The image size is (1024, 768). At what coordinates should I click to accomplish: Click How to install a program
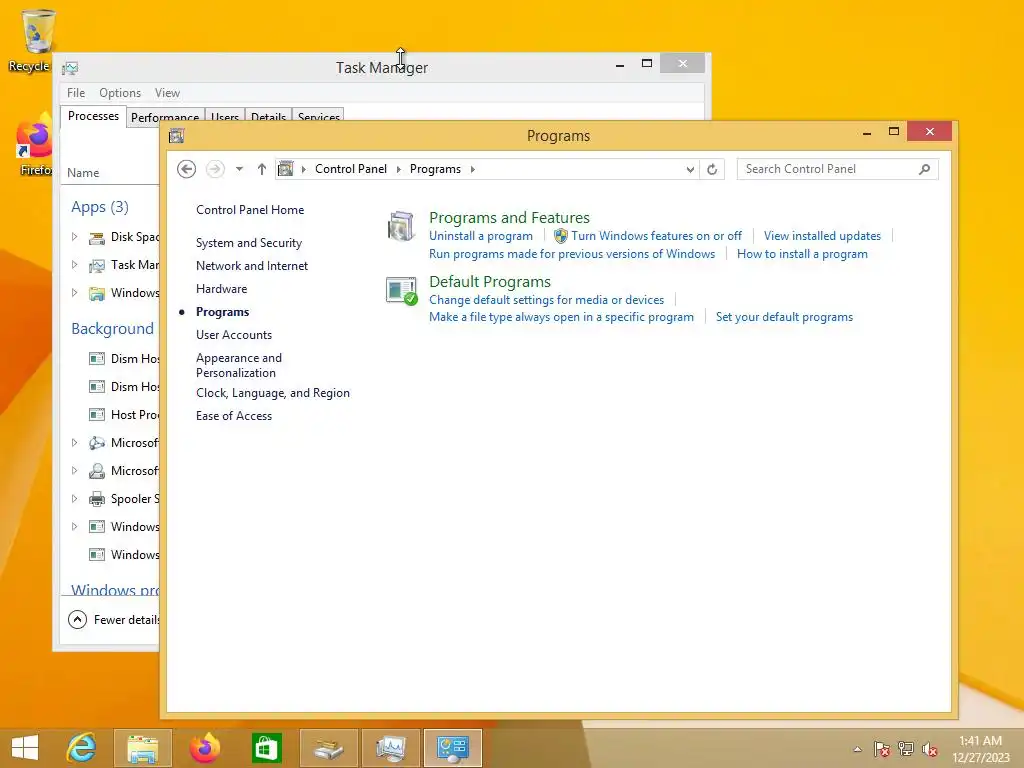pos(802,254)
